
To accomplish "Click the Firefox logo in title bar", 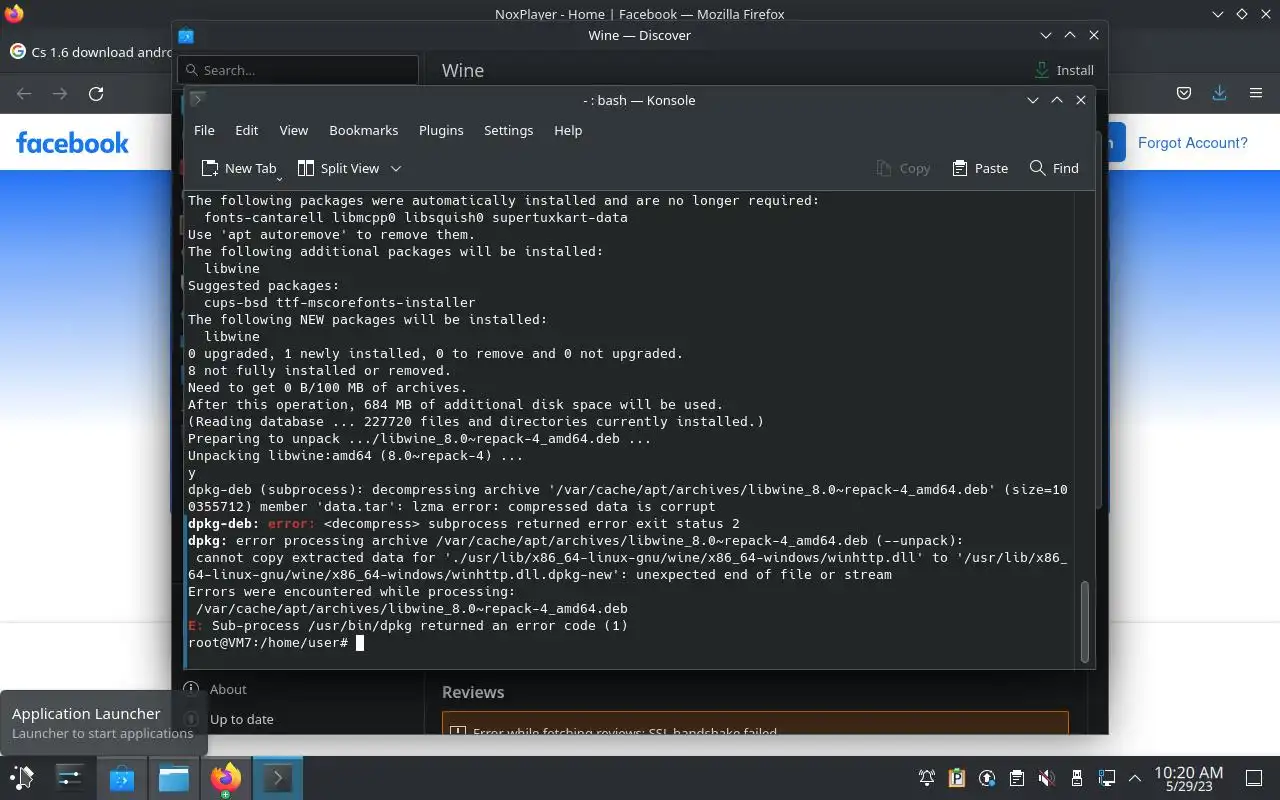I will click(x=13, y=14).
